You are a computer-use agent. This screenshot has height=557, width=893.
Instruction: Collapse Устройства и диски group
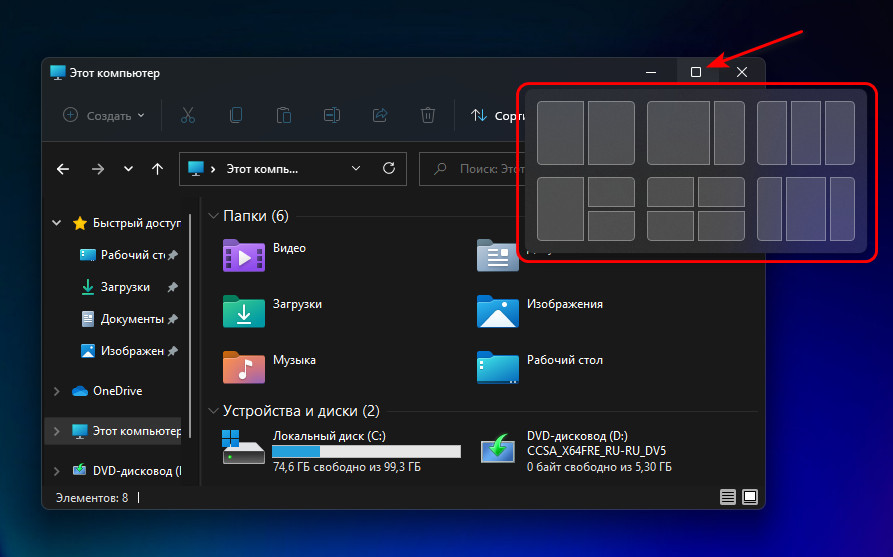point(214,411)
